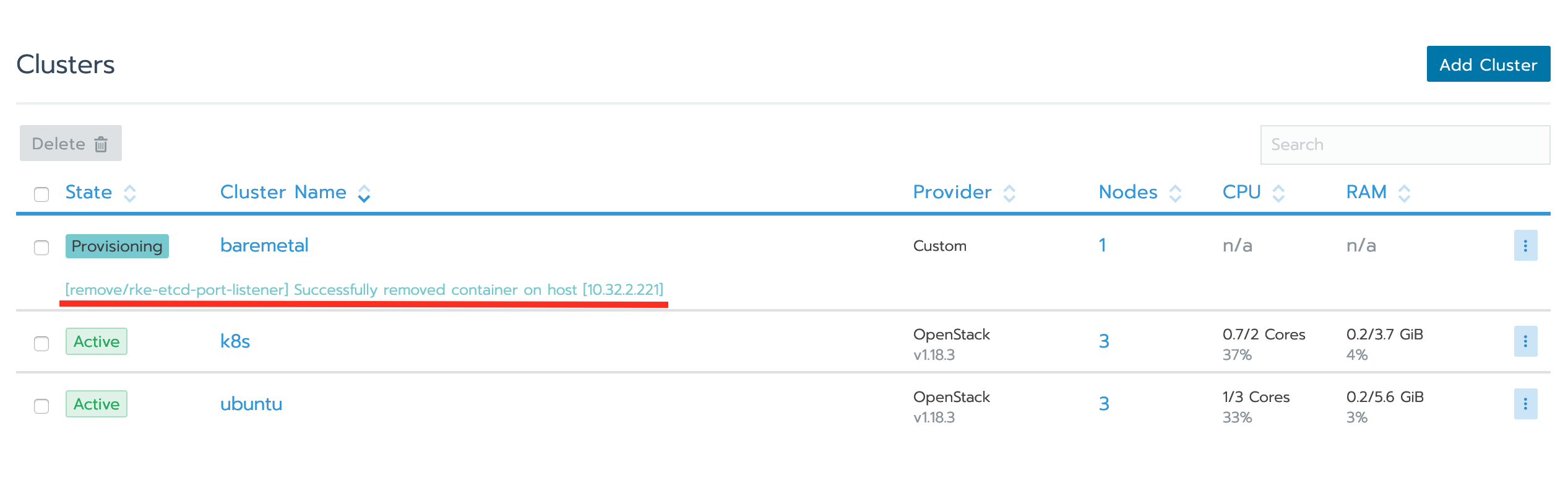The height and width of the screenshot is (498, 1568).
Task: Click the sort arrows next to RAM
Action: [x=1405, y=193]
